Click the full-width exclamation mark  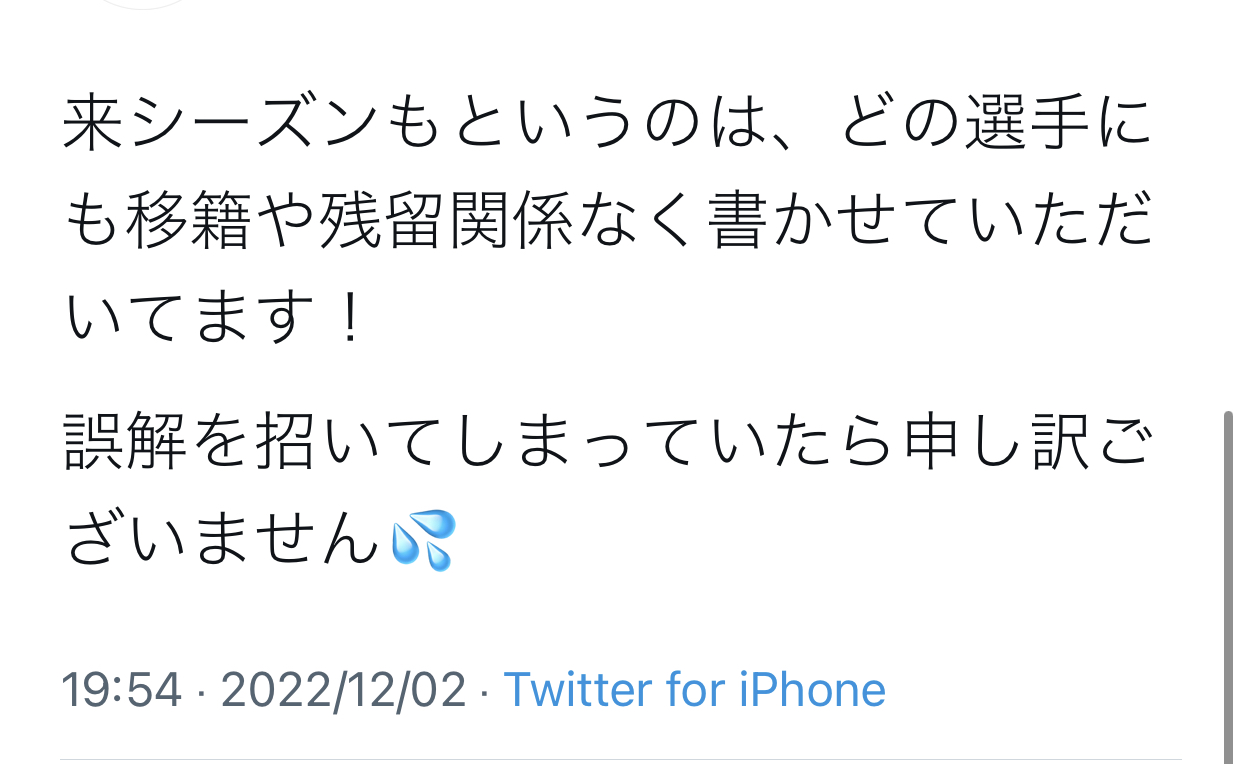[349, 320]
